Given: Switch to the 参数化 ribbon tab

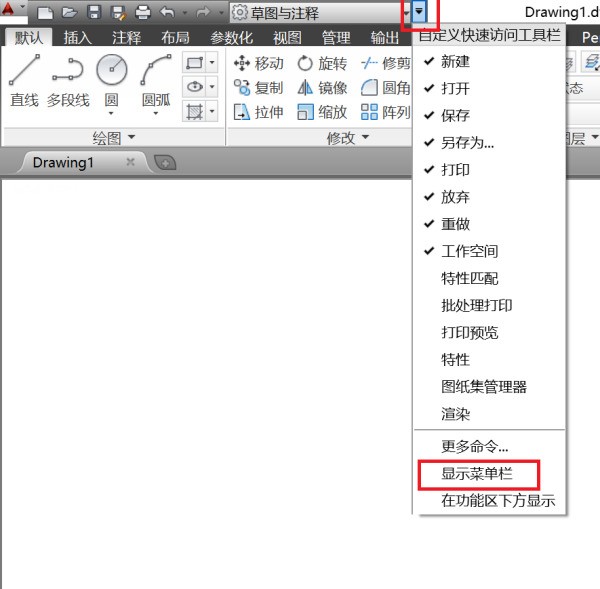Looking at the screenshot, I should coord(231,38).
